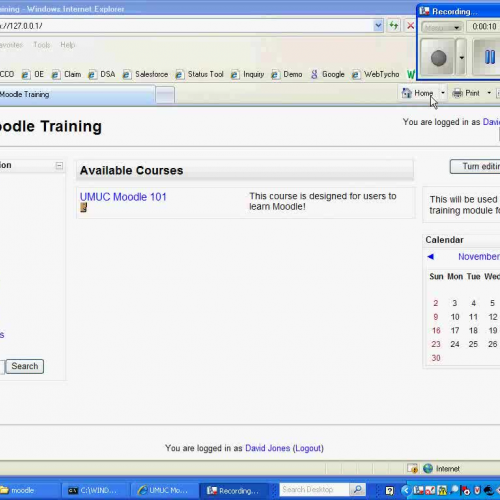The height and width of the screenshot is (500, 500).
Task: Open David Jones profile link in footer
Action: point(267,448)
